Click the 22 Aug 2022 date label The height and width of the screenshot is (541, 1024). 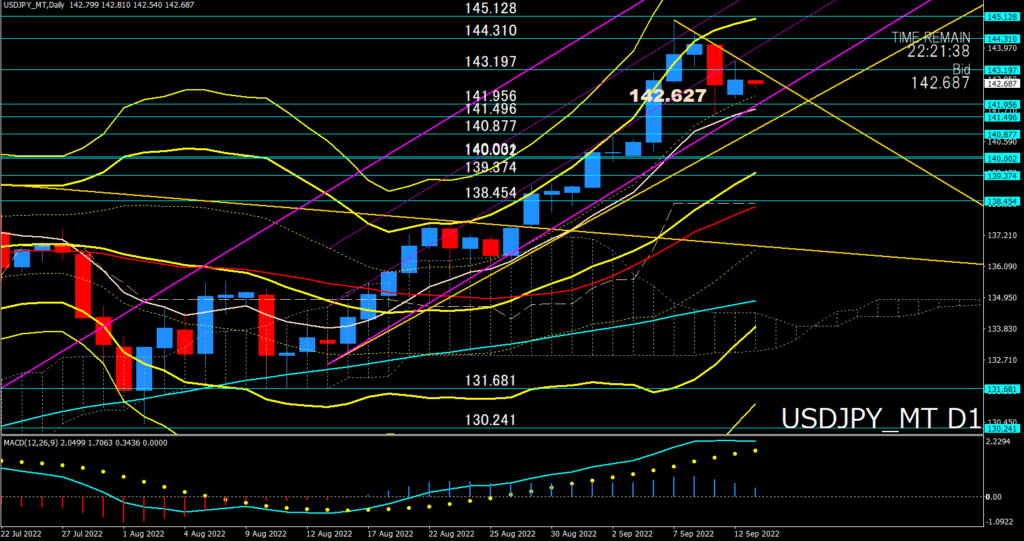click(452, 534)
